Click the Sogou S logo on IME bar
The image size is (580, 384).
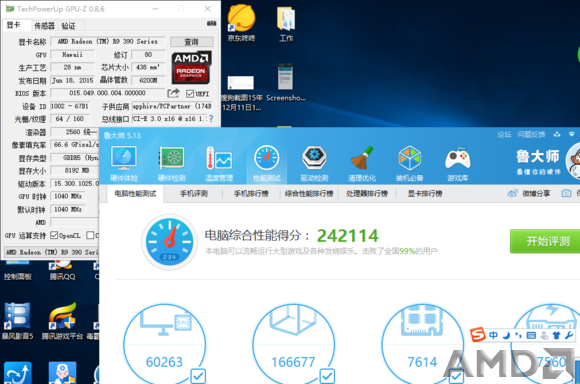(478, 335)
